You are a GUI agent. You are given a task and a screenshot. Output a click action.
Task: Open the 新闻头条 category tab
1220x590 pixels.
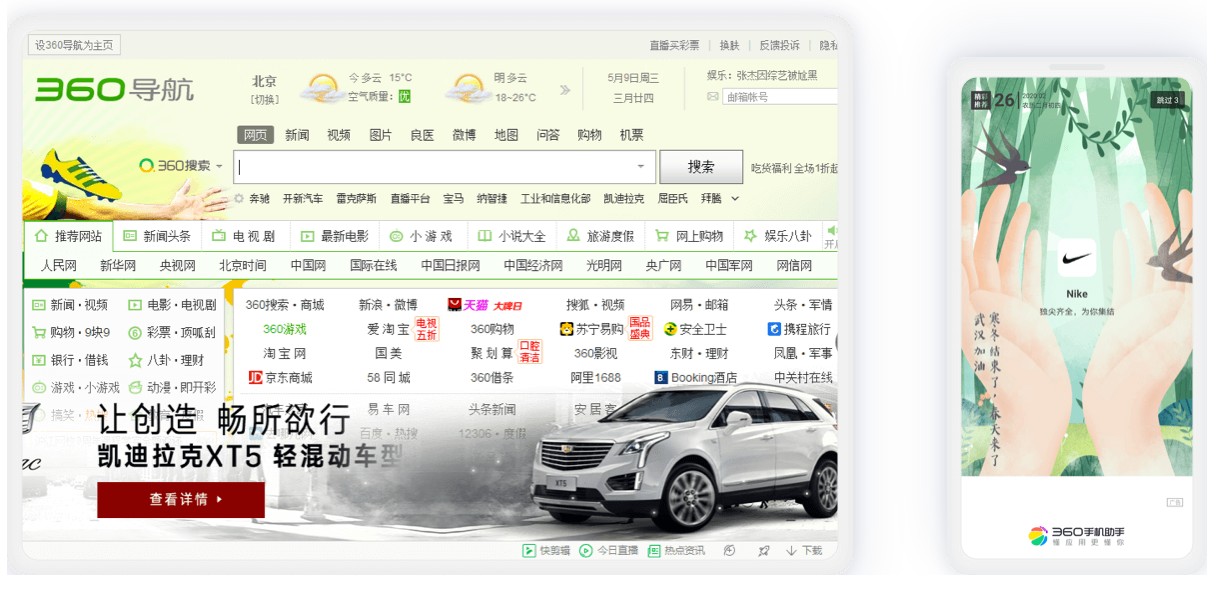point(156,237)
